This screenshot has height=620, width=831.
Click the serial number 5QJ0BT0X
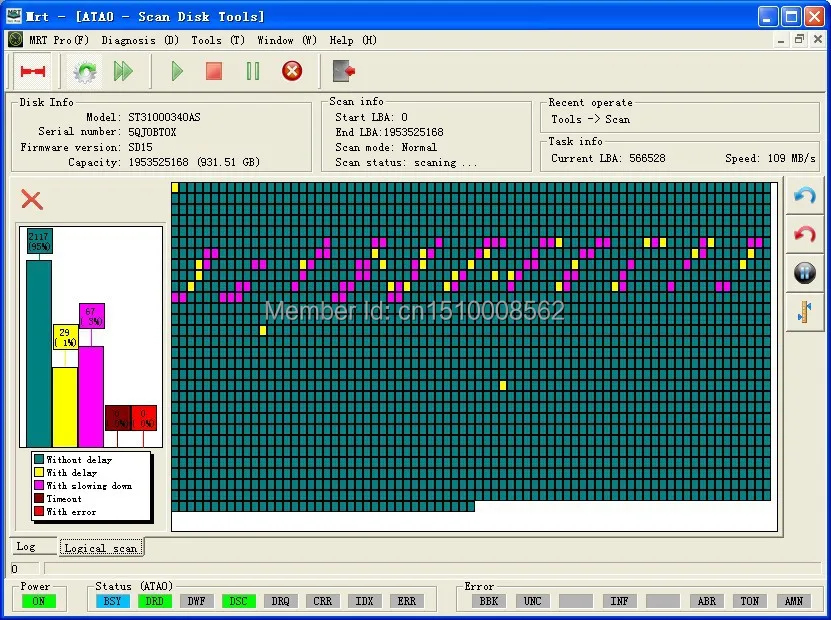click(152, 132)
